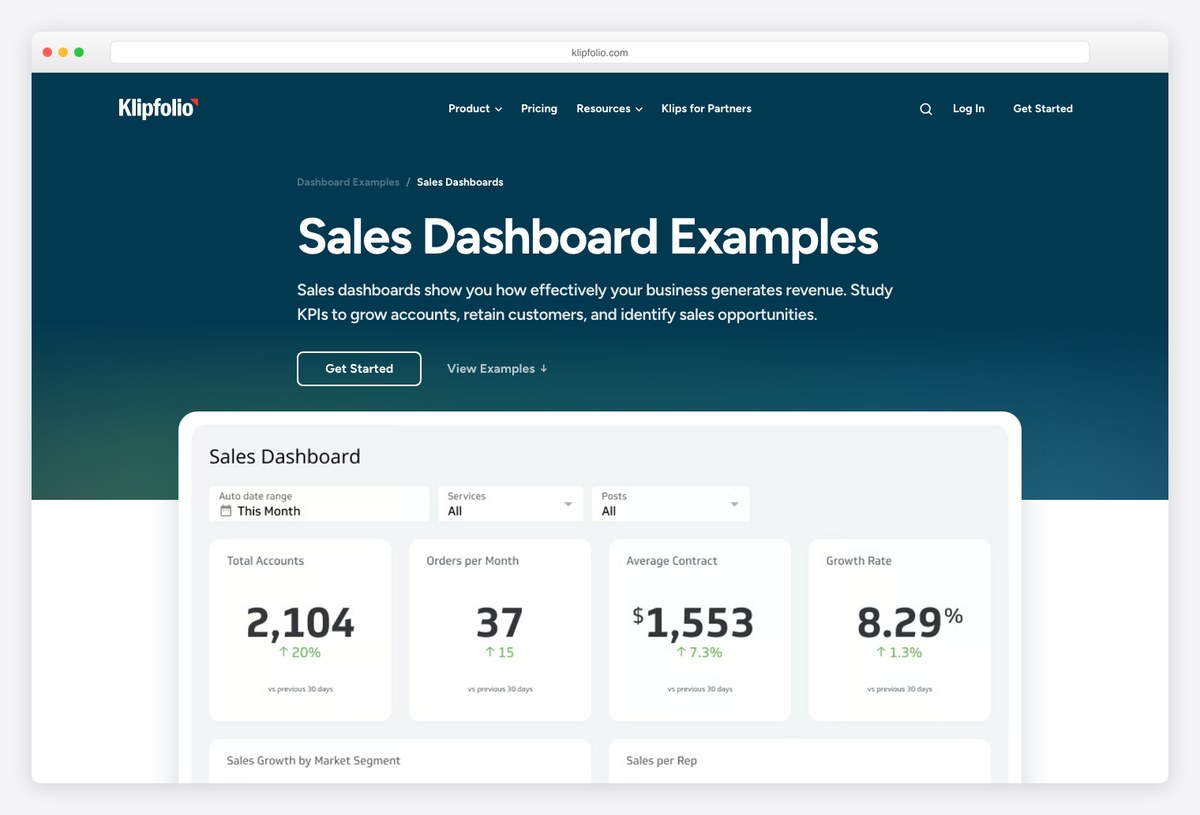Click the Sales per Rep title
The width and height of the screenshot is (1200, 815).
(661, 761)
